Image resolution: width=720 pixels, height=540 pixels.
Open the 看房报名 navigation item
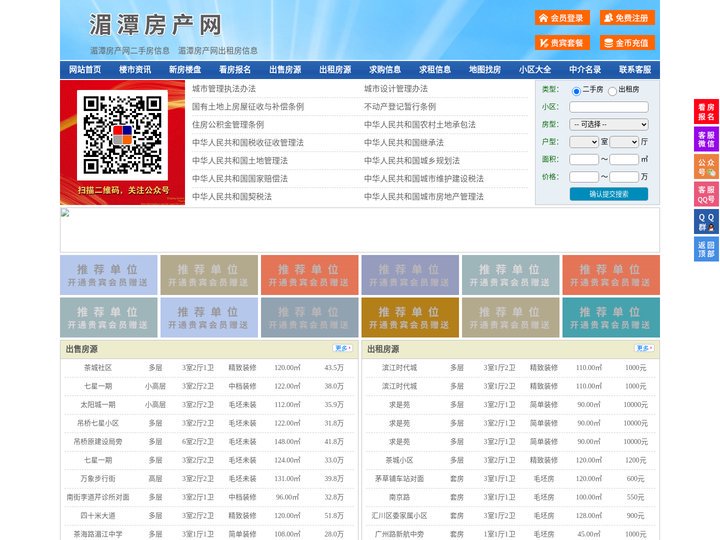coord(235,70)
